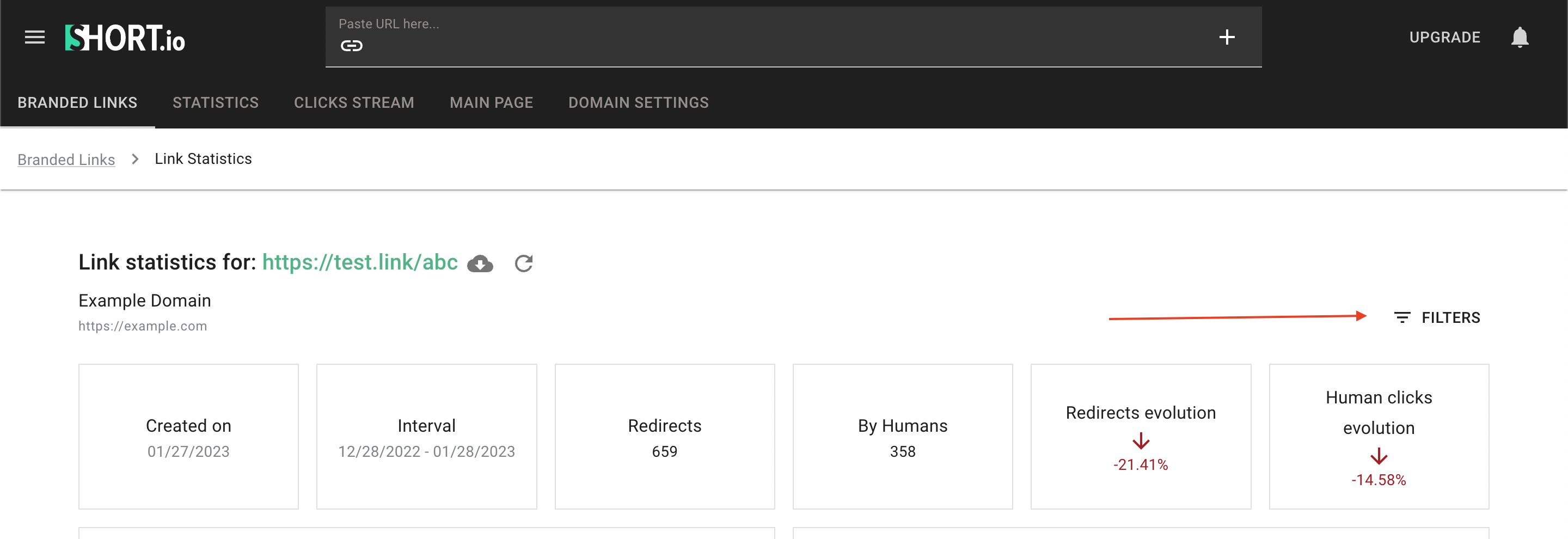Click the UPGRADE button

[x=1444, y=38]
